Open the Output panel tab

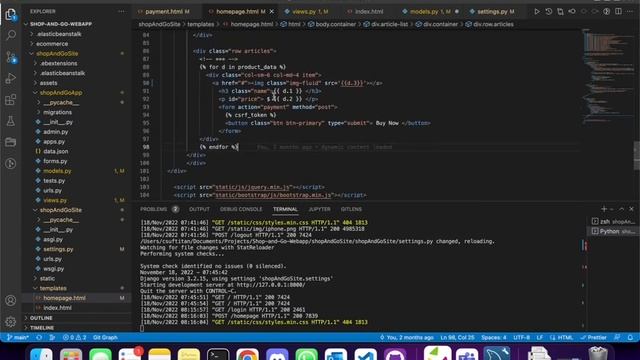[x=199, y=209]
